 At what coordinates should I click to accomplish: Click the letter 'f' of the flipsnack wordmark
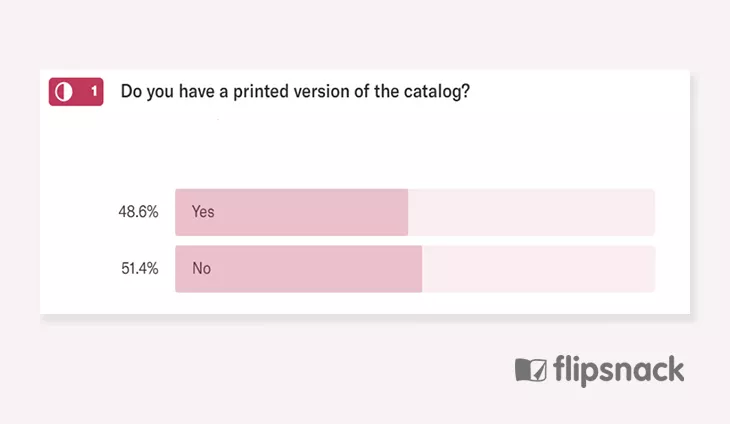[560, 370]
